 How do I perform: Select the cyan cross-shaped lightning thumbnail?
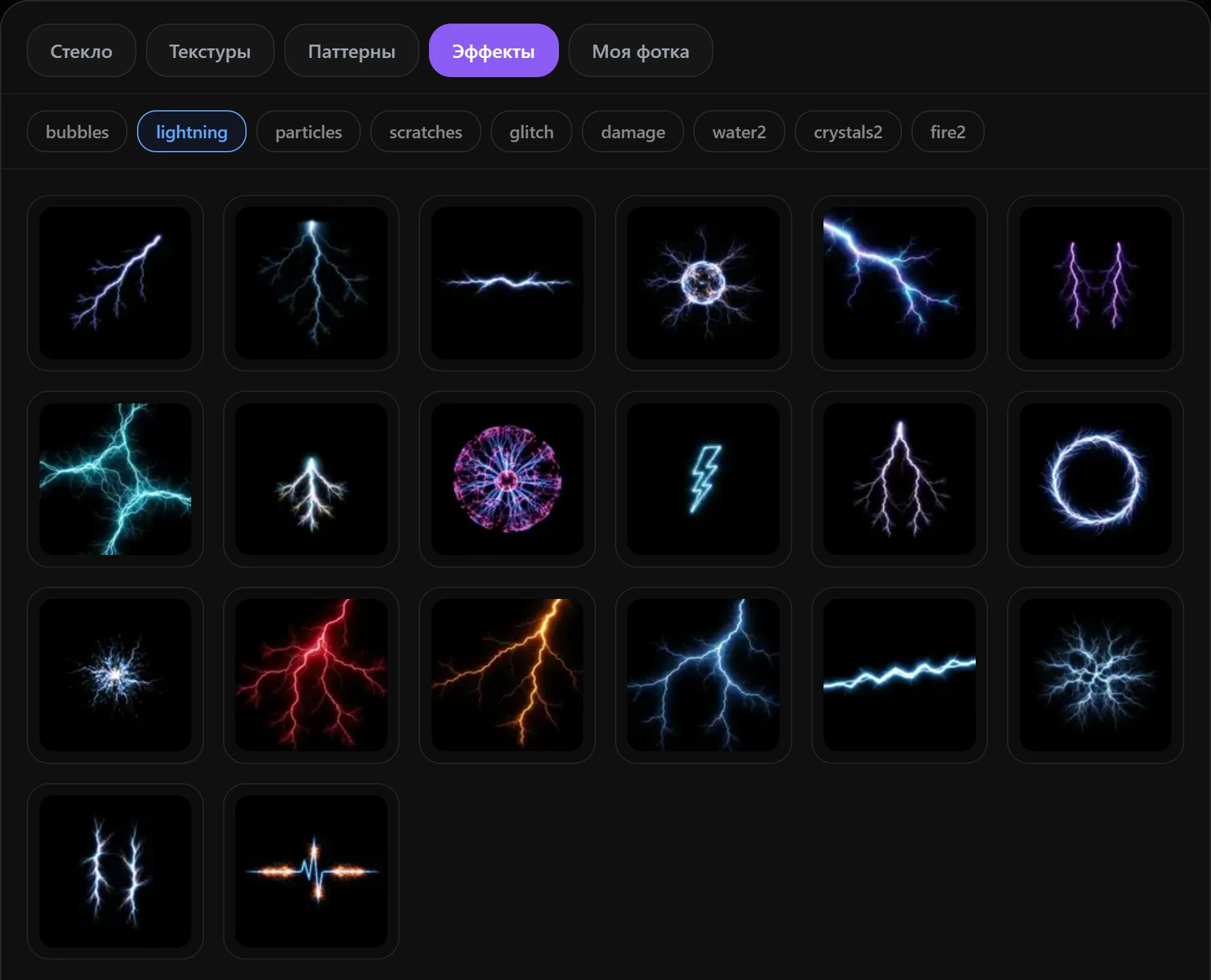click(115, 479)
